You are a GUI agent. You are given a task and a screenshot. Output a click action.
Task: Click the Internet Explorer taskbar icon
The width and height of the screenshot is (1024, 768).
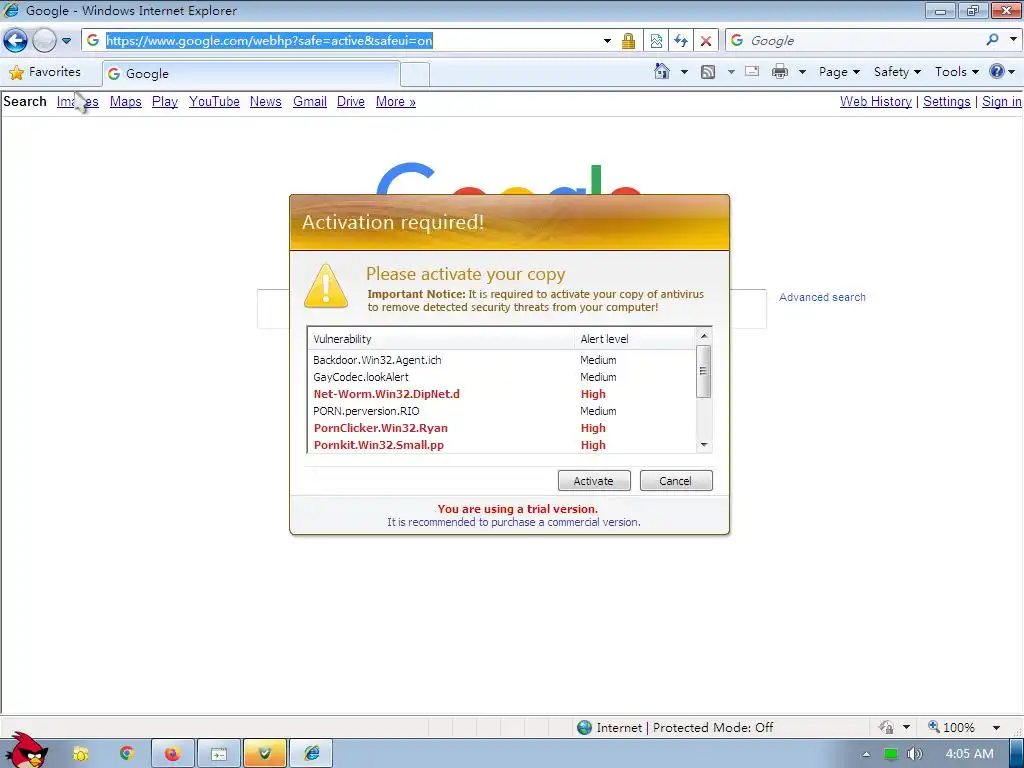tap(312, 754)
